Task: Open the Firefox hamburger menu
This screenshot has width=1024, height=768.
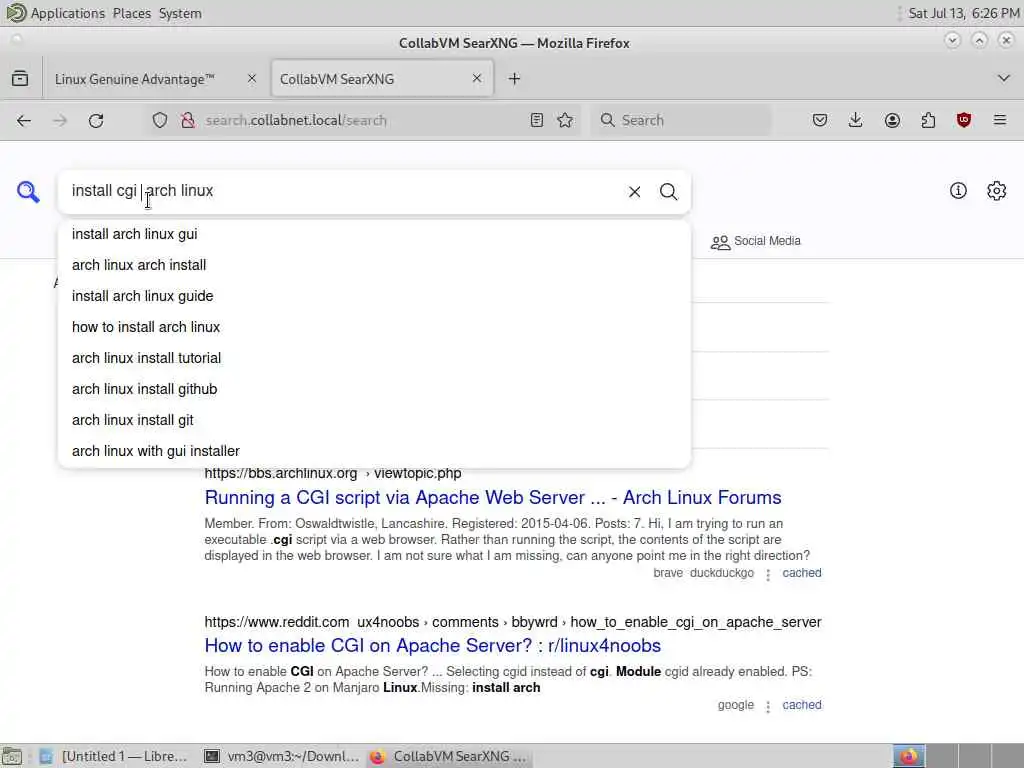Action: [x=1000, y=120]
